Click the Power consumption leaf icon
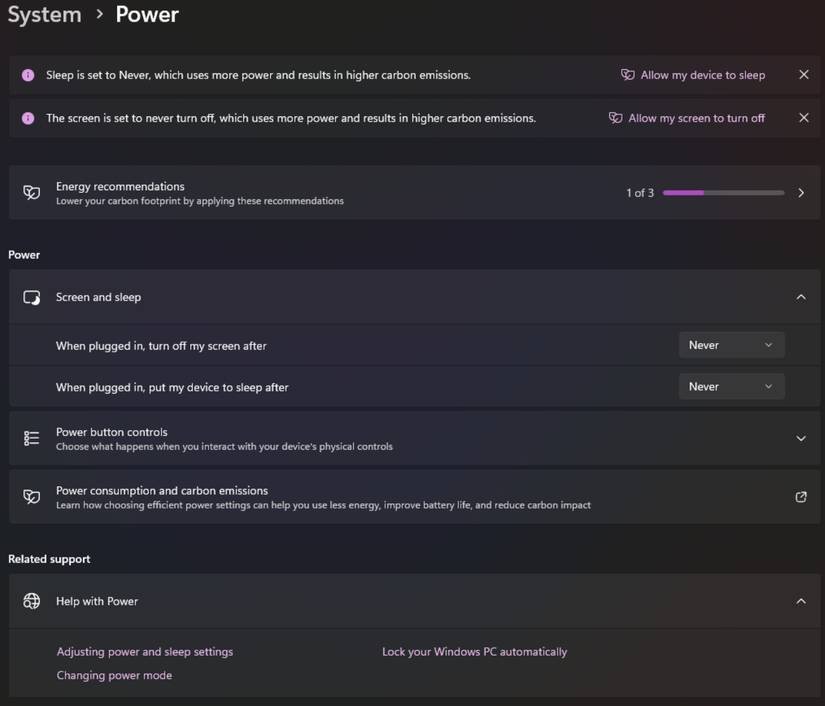Viewport: 825px width, 706px height. tap(32, 497)
